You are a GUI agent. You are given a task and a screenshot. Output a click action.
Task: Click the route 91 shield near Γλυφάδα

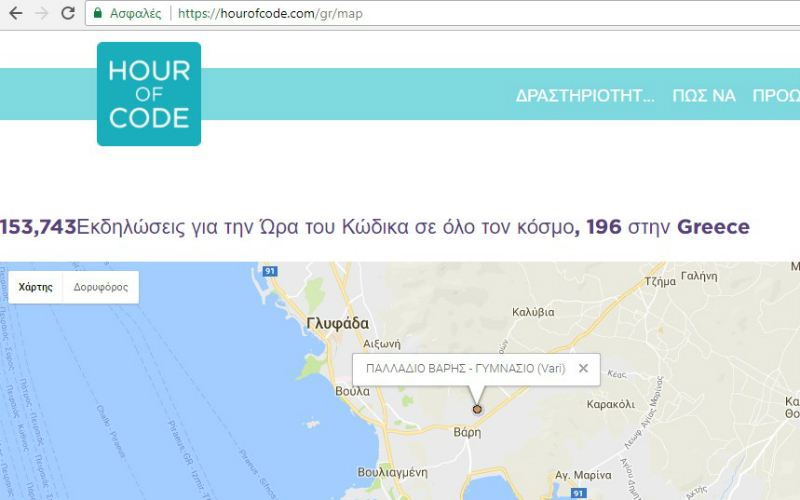pyautogui.click(x=270, y=271)
